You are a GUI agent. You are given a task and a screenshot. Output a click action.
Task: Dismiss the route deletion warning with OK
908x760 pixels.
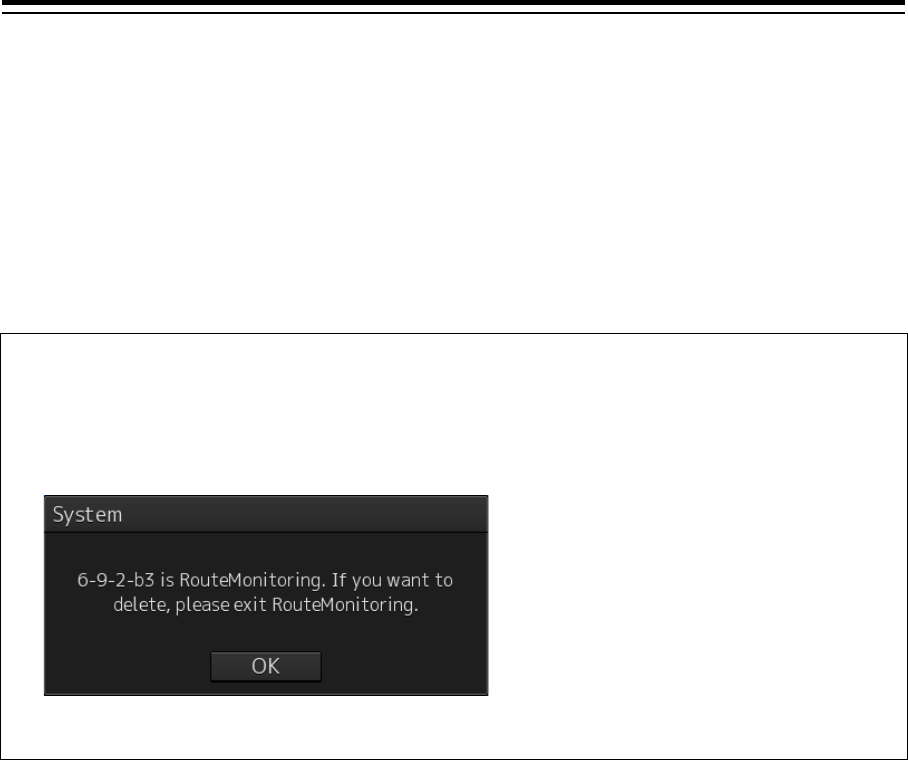(x=265, y=666)
